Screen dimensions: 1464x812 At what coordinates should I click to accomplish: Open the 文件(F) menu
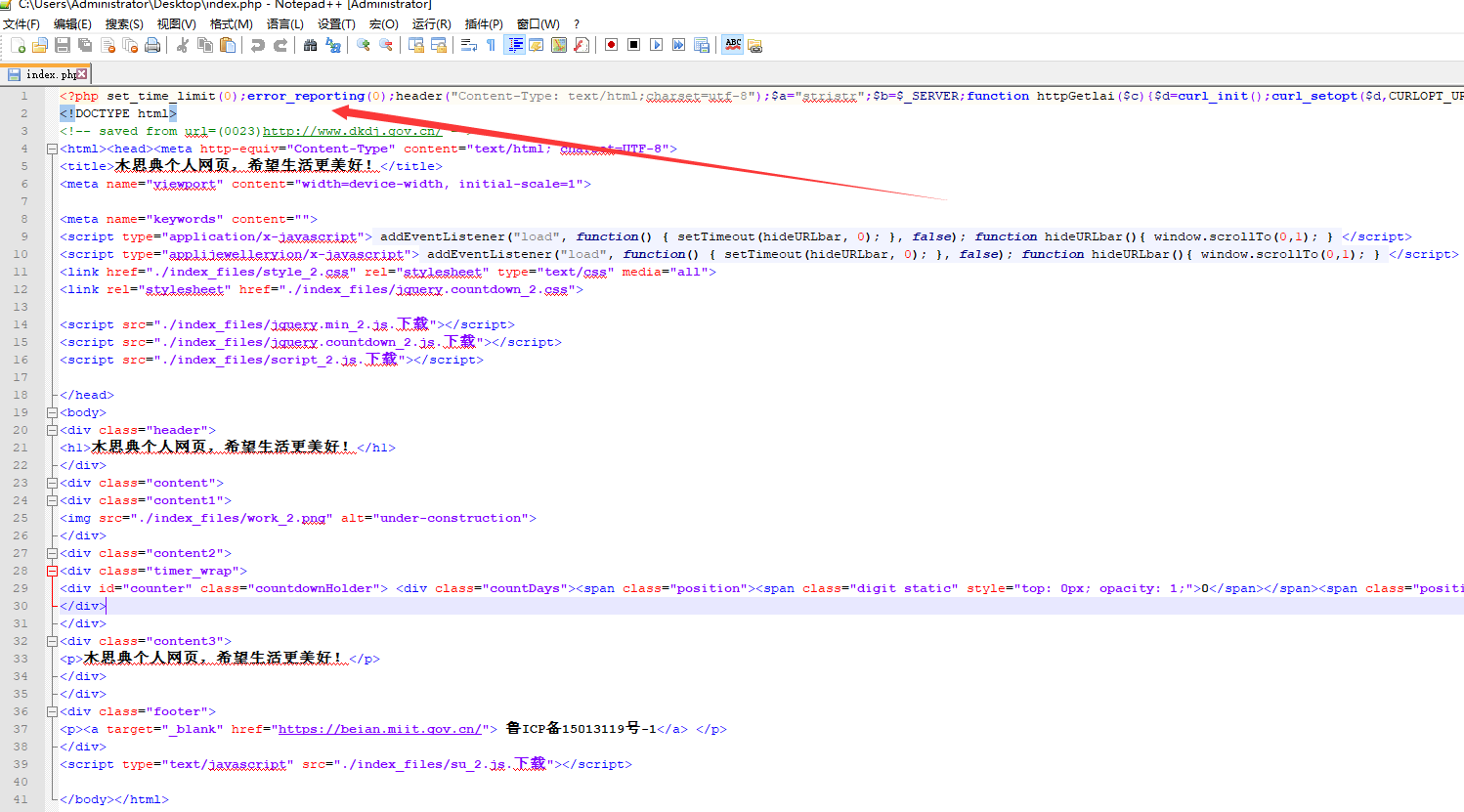click(x=22, y=23)
